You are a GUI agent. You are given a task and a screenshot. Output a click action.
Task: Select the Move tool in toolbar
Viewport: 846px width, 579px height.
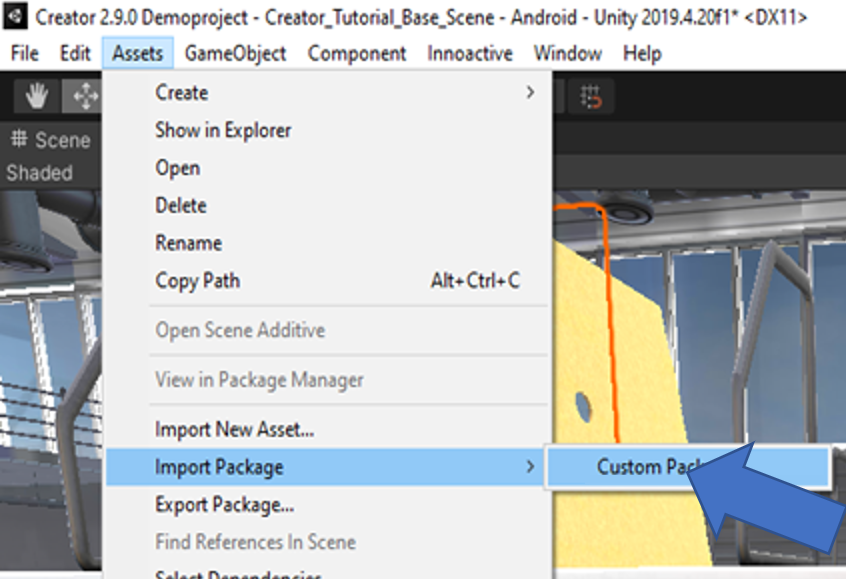click(x=84, y=96)
